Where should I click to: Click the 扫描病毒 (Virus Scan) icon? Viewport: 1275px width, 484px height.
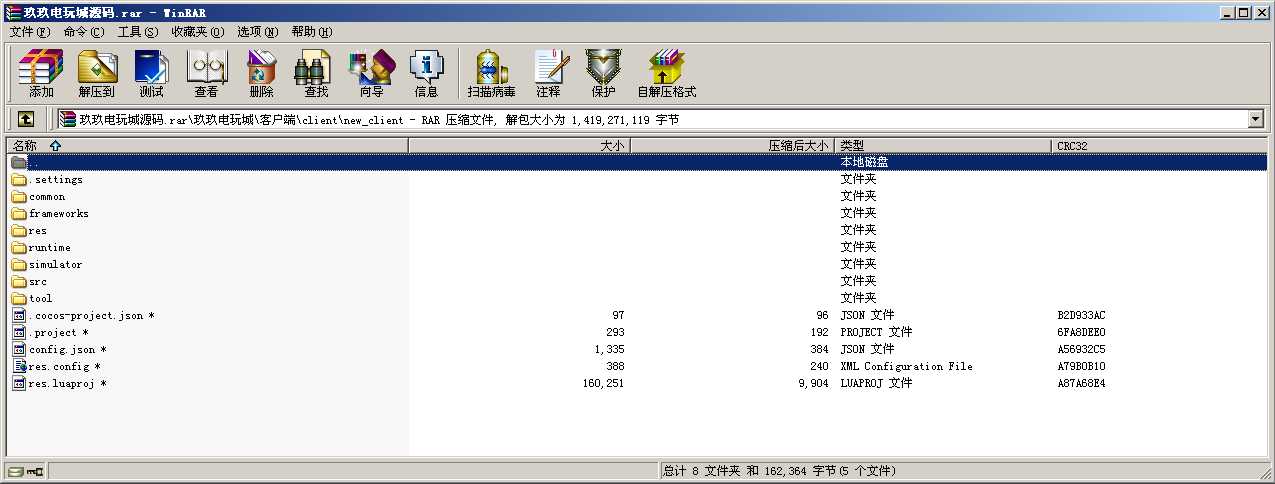[491, 73]
